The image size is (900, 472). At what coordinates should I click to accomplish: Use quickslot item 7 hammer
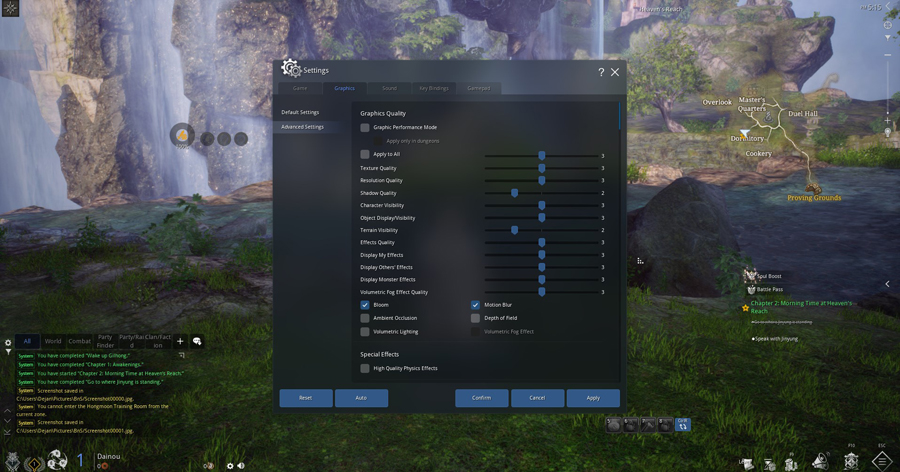648,425
